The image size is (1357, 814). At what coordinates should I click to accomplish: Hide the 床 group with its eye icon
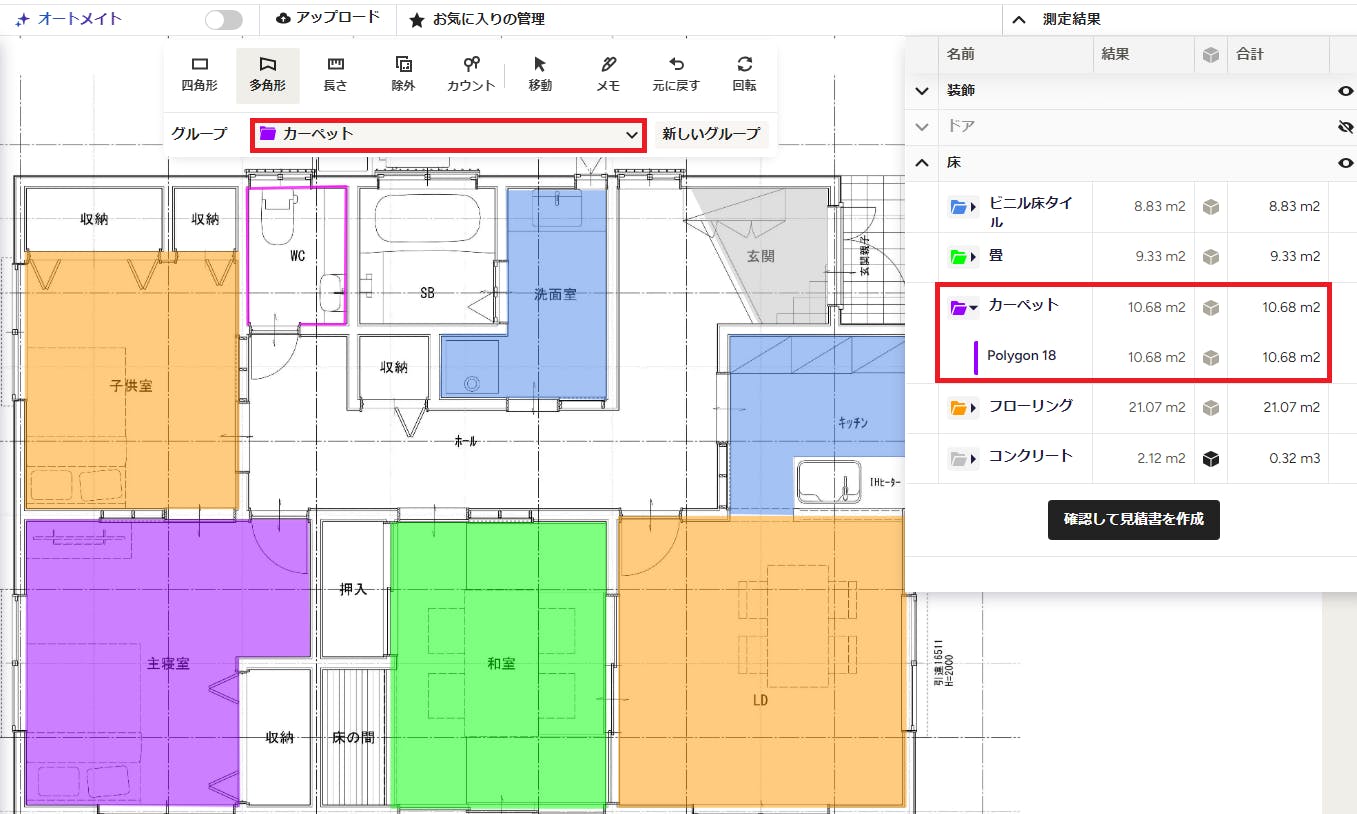1345,163
